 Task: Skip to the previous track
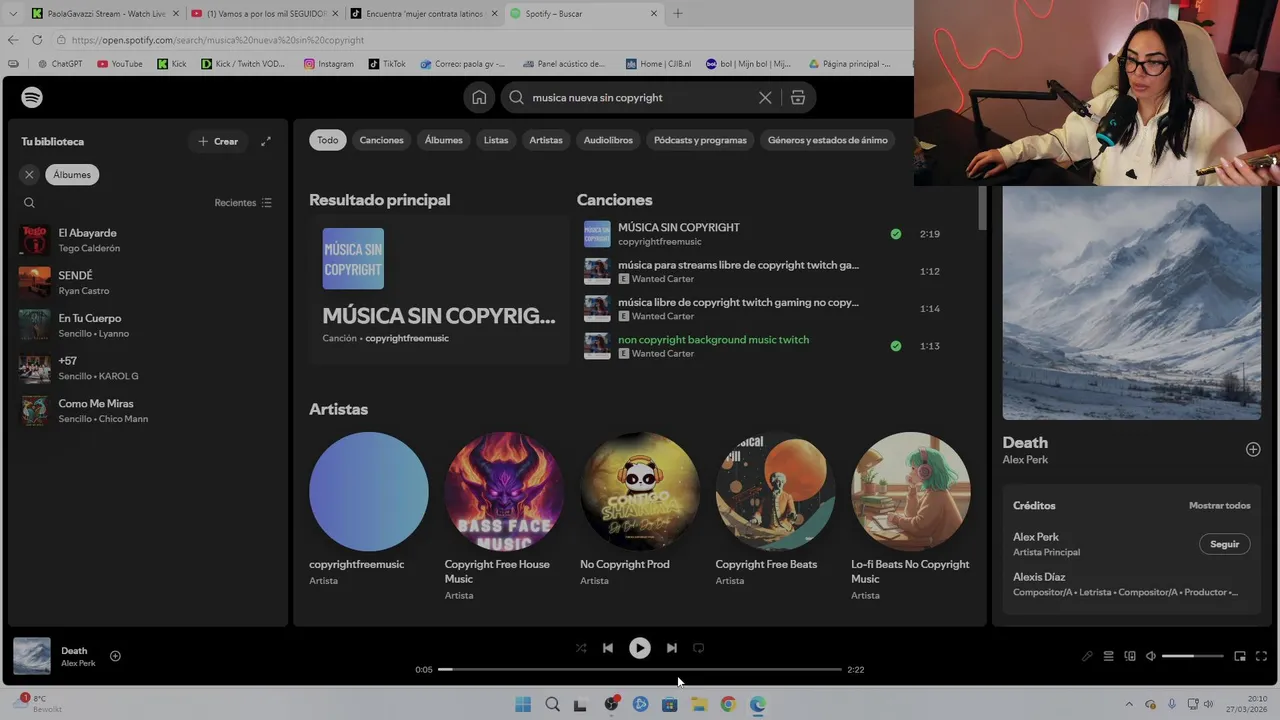coord(607,648)
